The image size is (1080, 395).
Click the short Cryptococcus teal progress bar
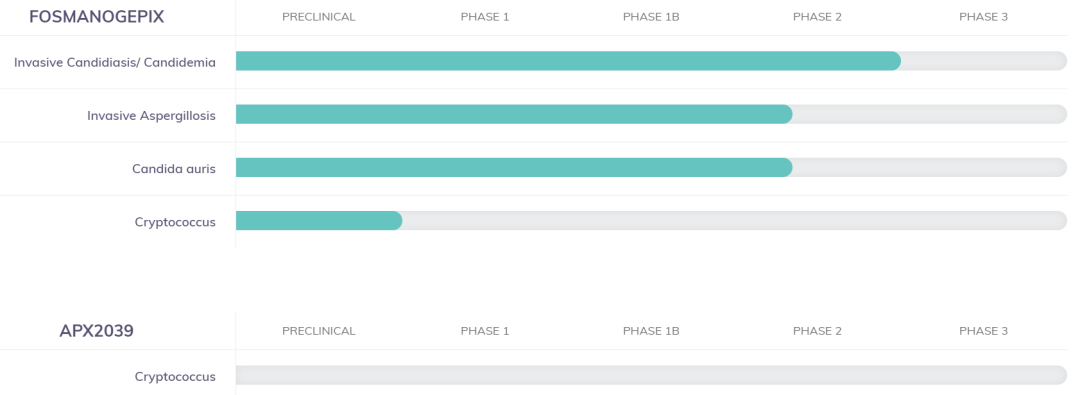tap(319, 221)
